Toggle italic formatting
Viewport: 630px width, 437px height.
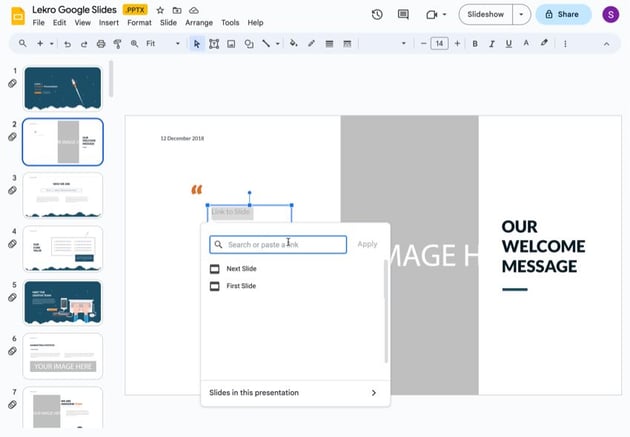click(492, 44)
